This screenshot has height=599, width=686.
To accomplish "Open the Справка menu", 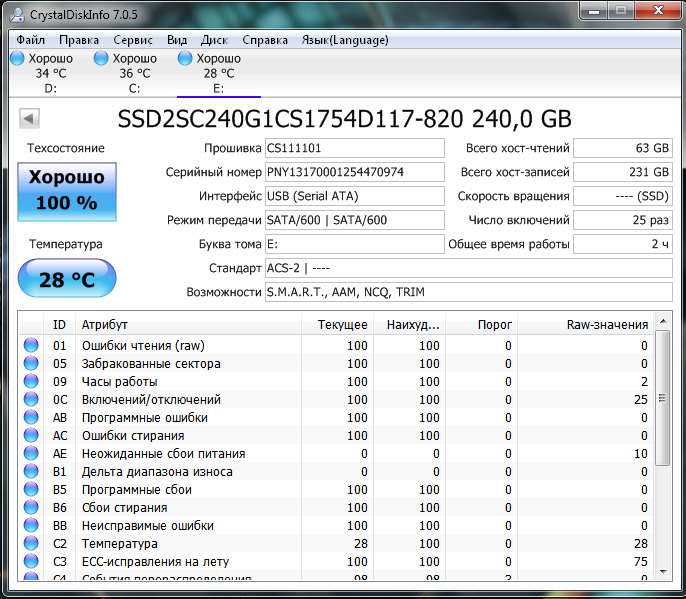I will [265, 40].
